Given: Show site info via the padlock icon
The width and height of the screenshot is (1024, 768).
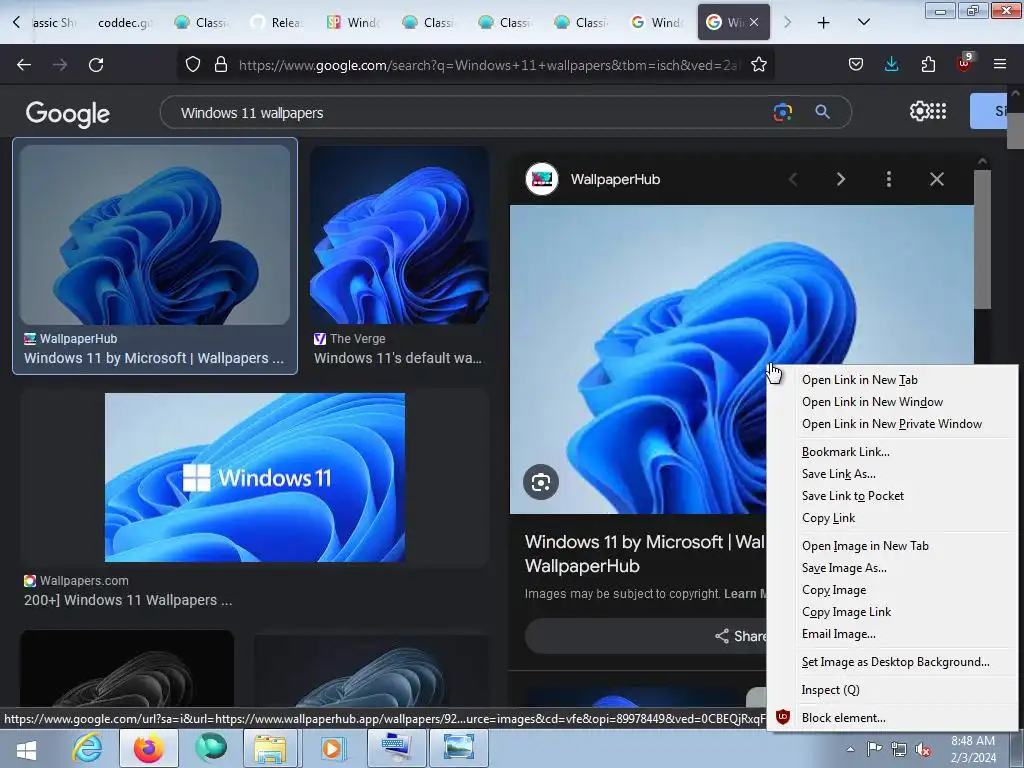Looking at the screenshot, I should 221,65.
